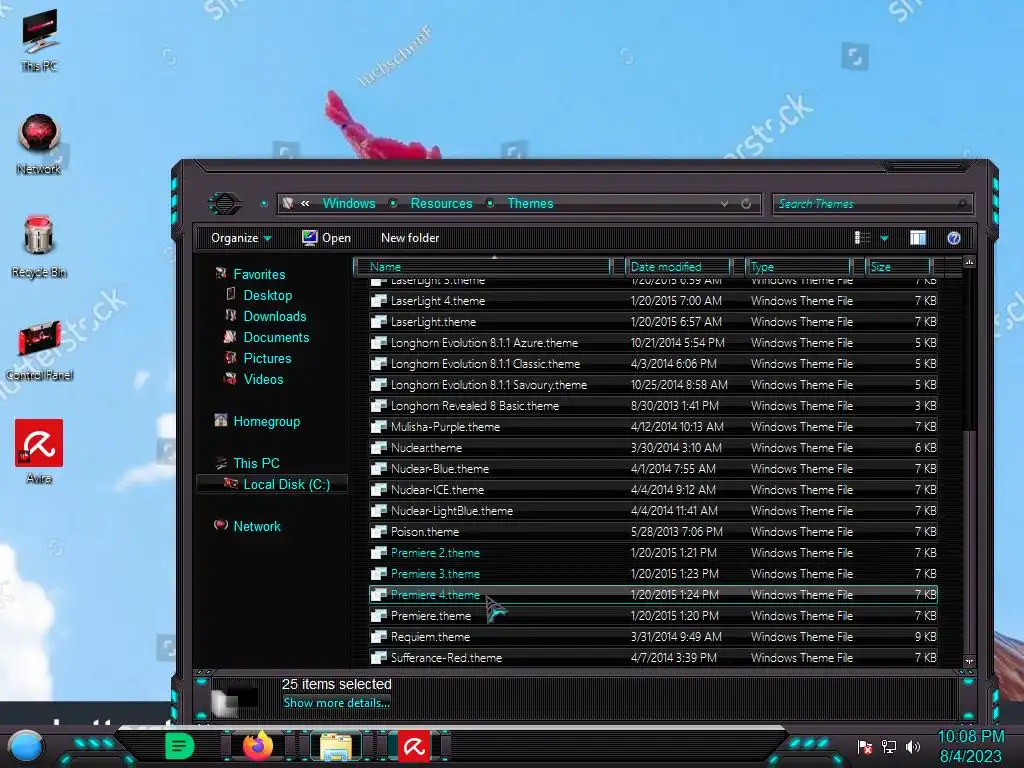The width and height of the screenshot is (1024, 768).
Task: Go to Resources breadcrumb
Action: (441, 203)
